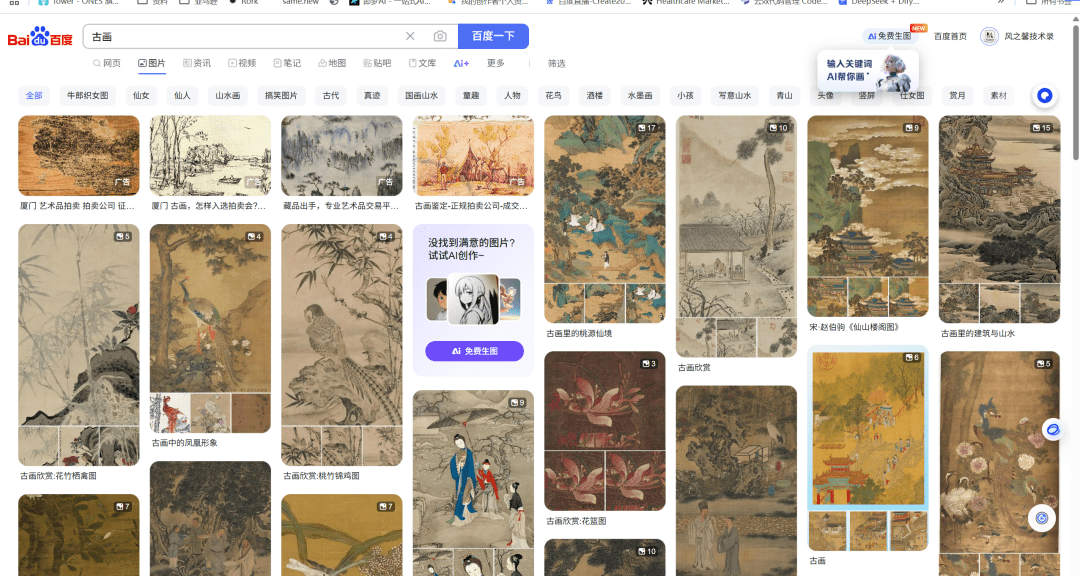Click the image-count badge showing 17
The image size is (1080, 576).
tap(647, 127)
